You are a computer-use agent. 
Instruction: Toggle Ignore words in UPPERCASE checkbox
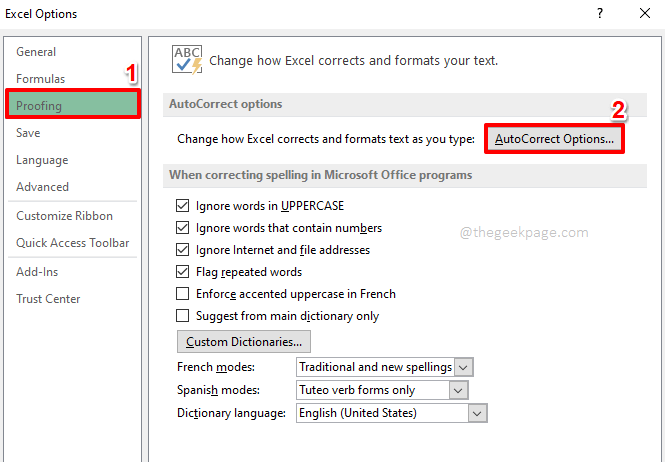coord(183,206)
